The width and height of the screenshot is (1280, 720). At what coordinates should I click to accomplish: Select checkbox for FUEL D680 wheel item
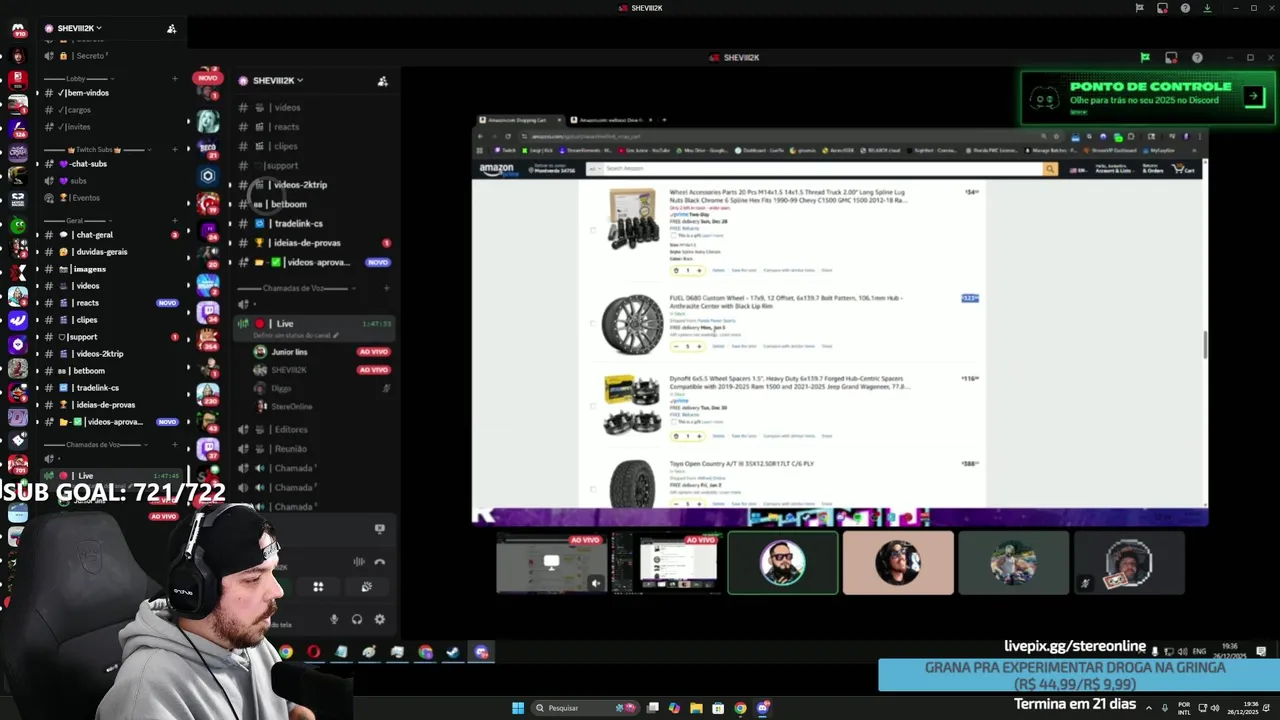tap(592, 325)
